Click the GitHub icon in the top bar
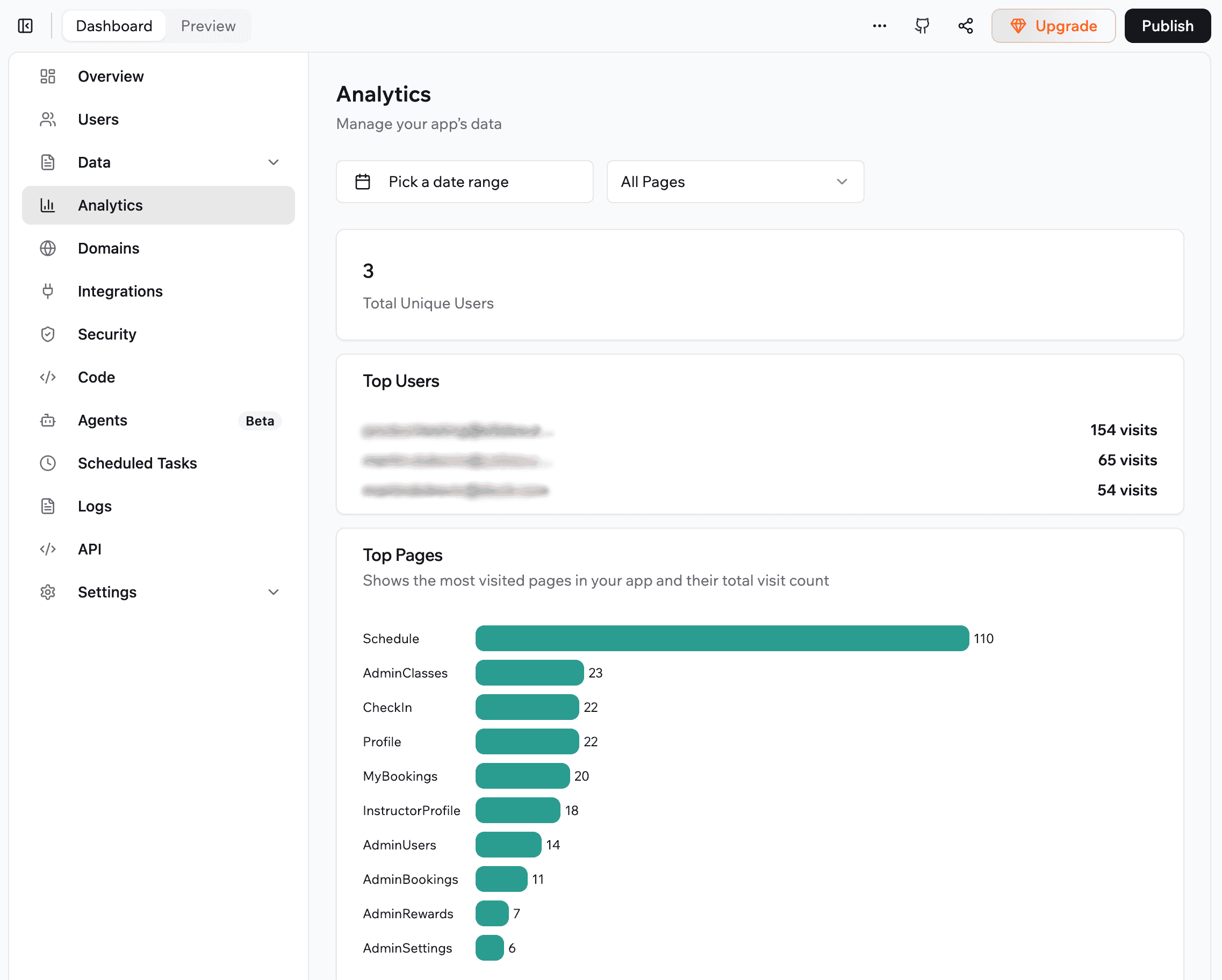1222x980 pixels. coord(922,25)
